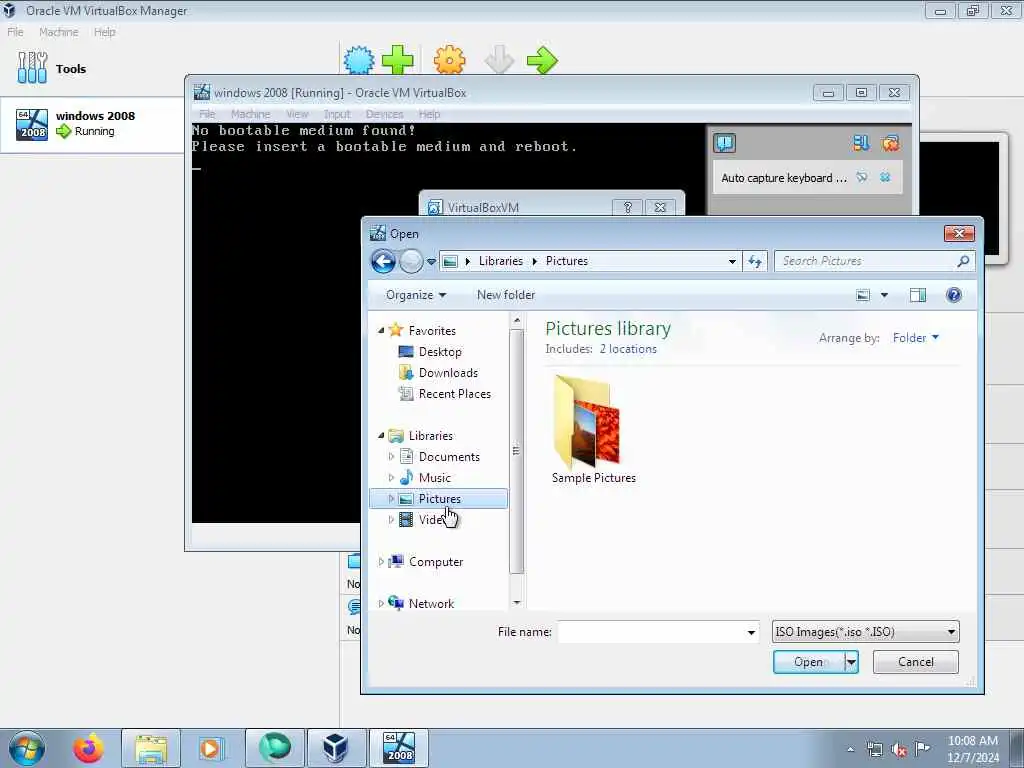
Task: Click the Cancel button
Action: tap(916, 662)
